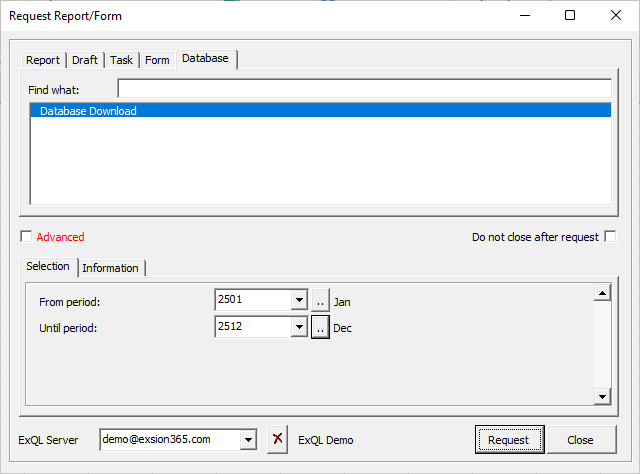Select the Database tab
This screenshot has height=474, width=640.
[205, 59]
